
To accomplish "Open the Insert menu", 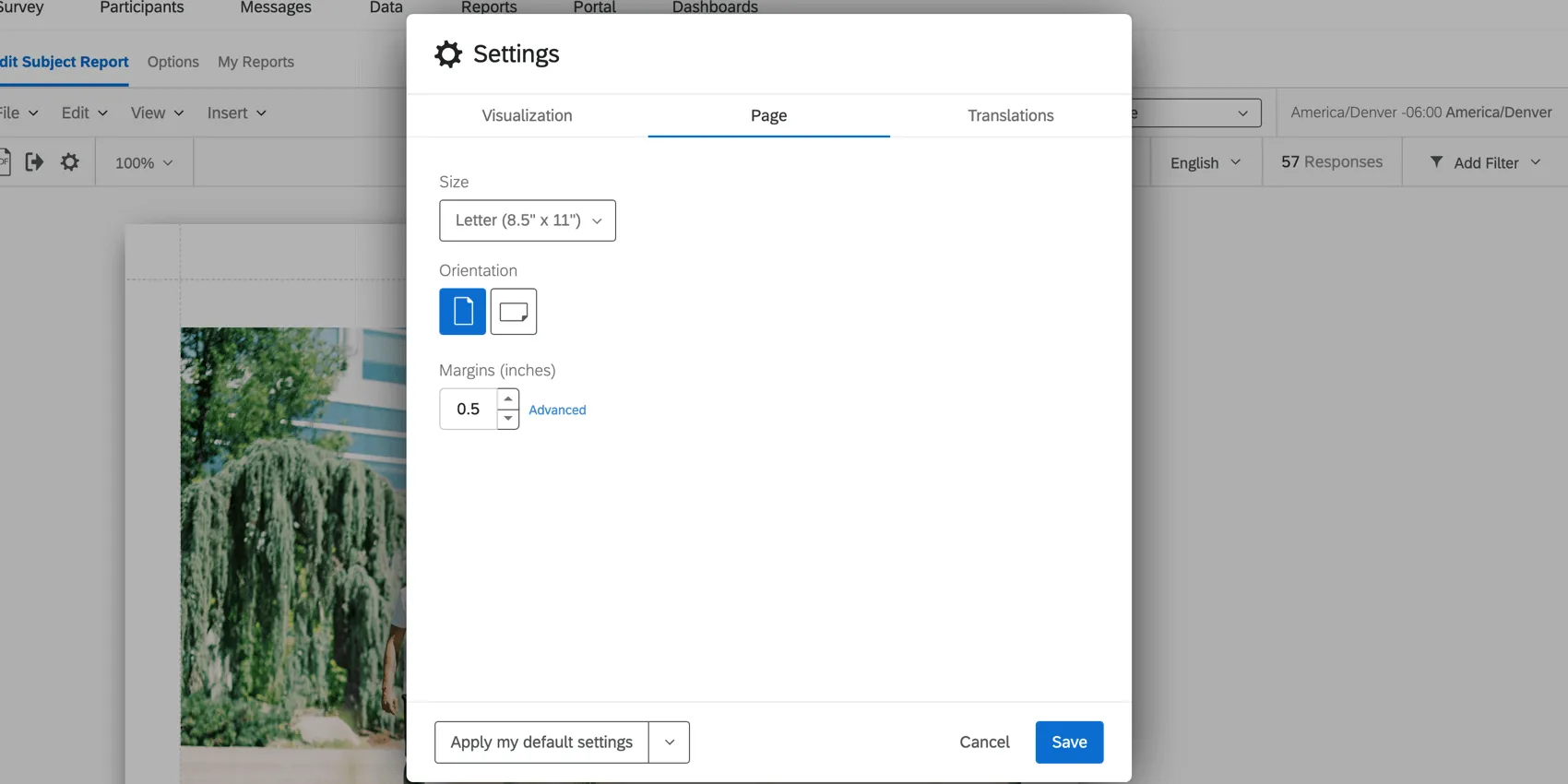I will click(x=237, y=113).
